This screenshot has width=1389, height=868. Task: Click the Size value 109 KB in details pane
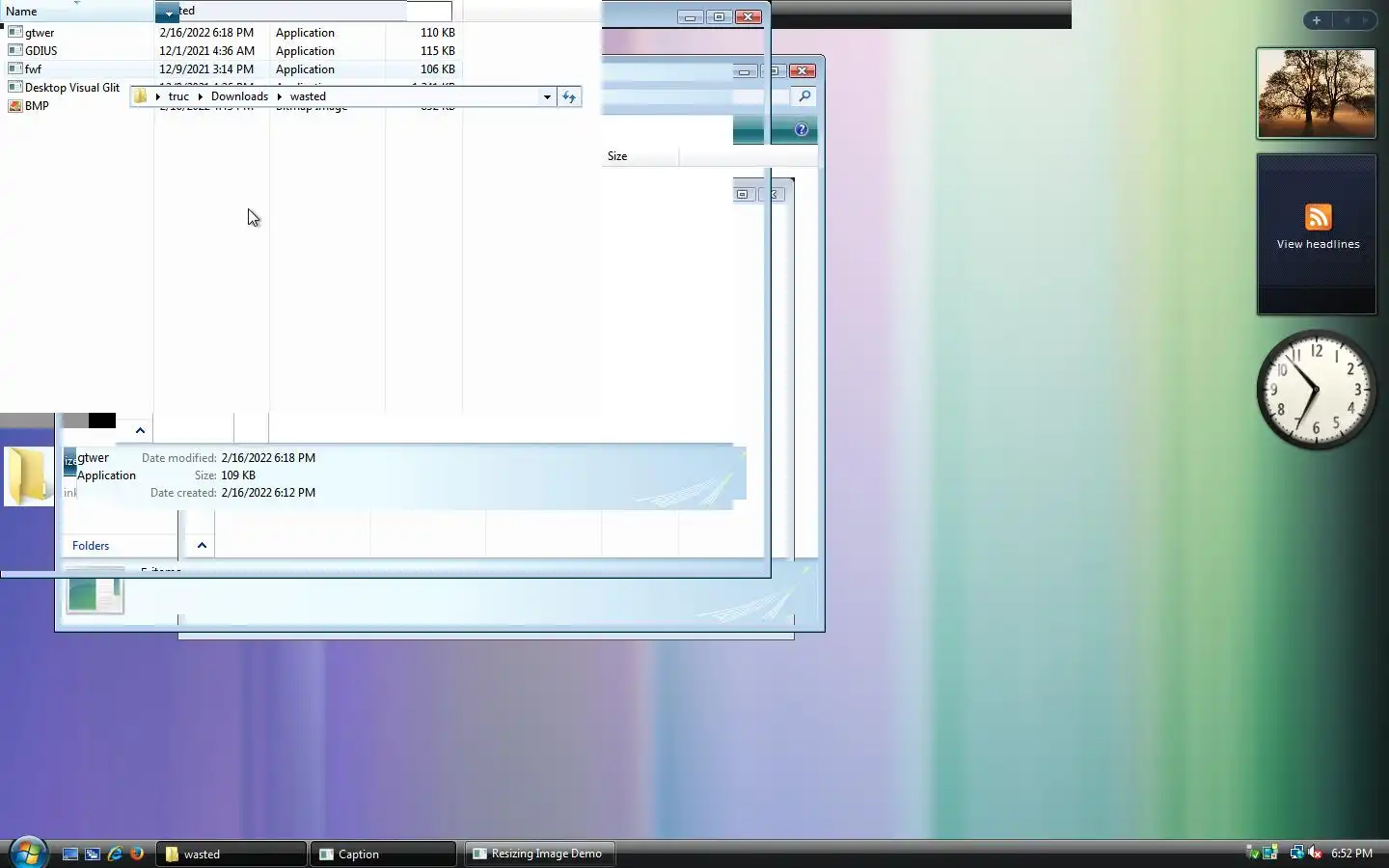tap(238, 475)
